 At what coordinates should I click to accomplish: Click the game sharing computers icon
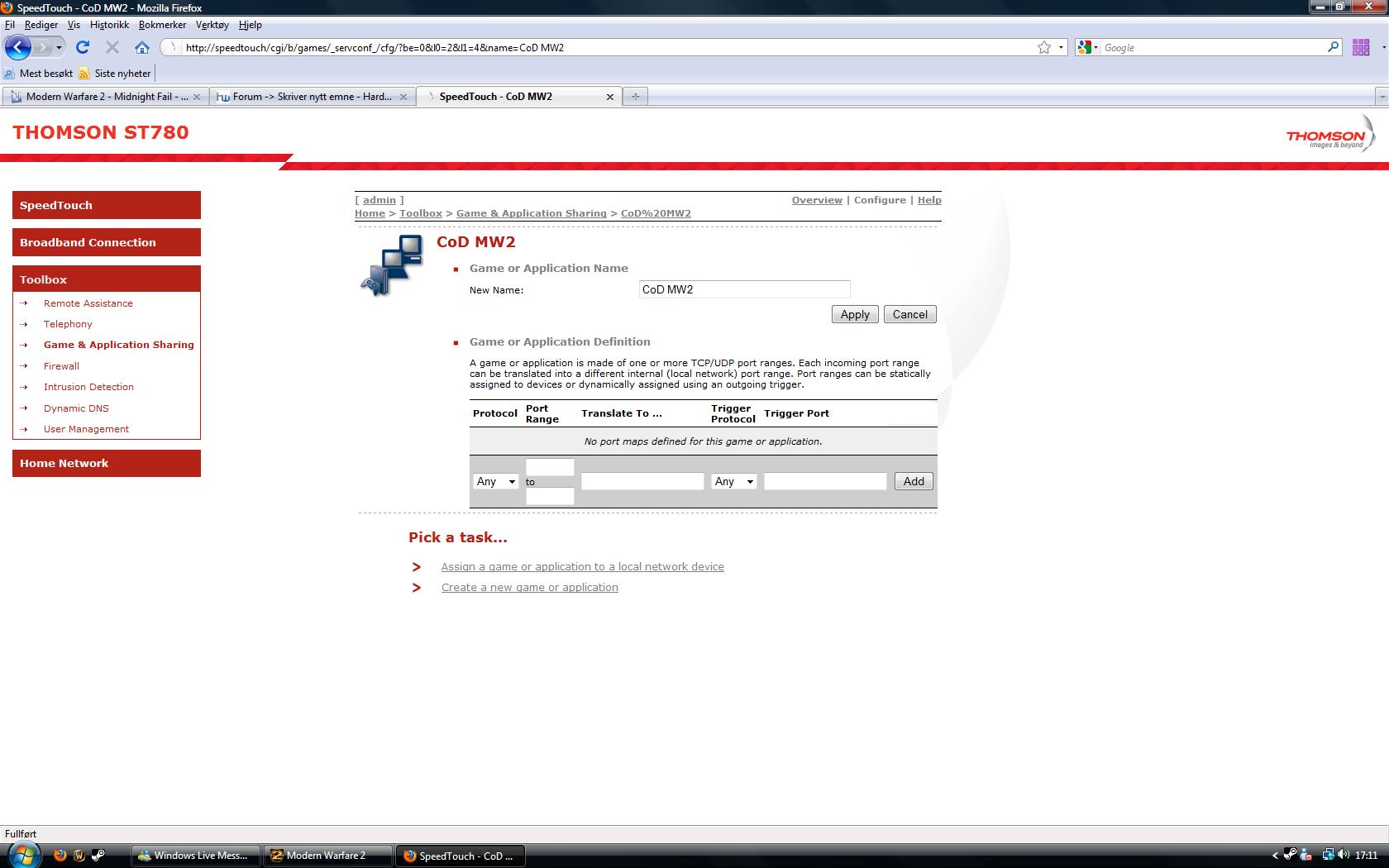392,265
